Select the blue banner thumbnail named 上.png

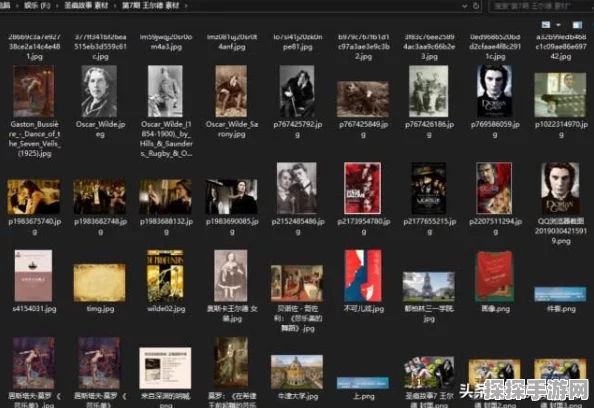tap(363, 383)
